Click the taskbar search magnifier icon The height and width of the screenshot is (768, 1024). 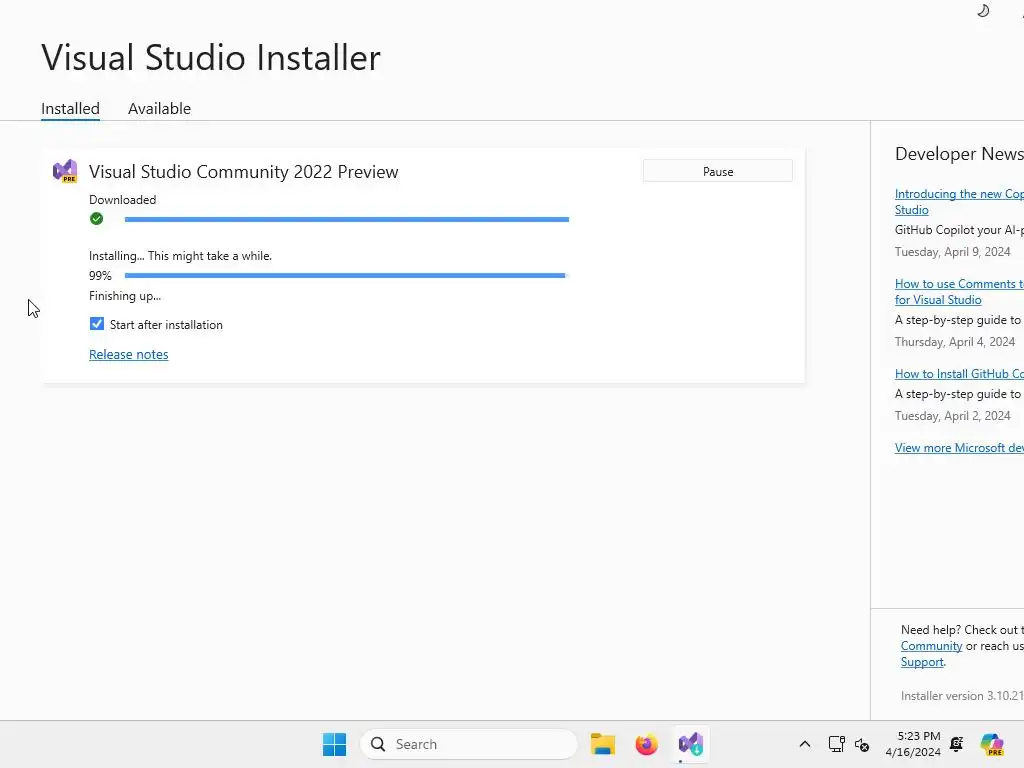coord(377,744)
